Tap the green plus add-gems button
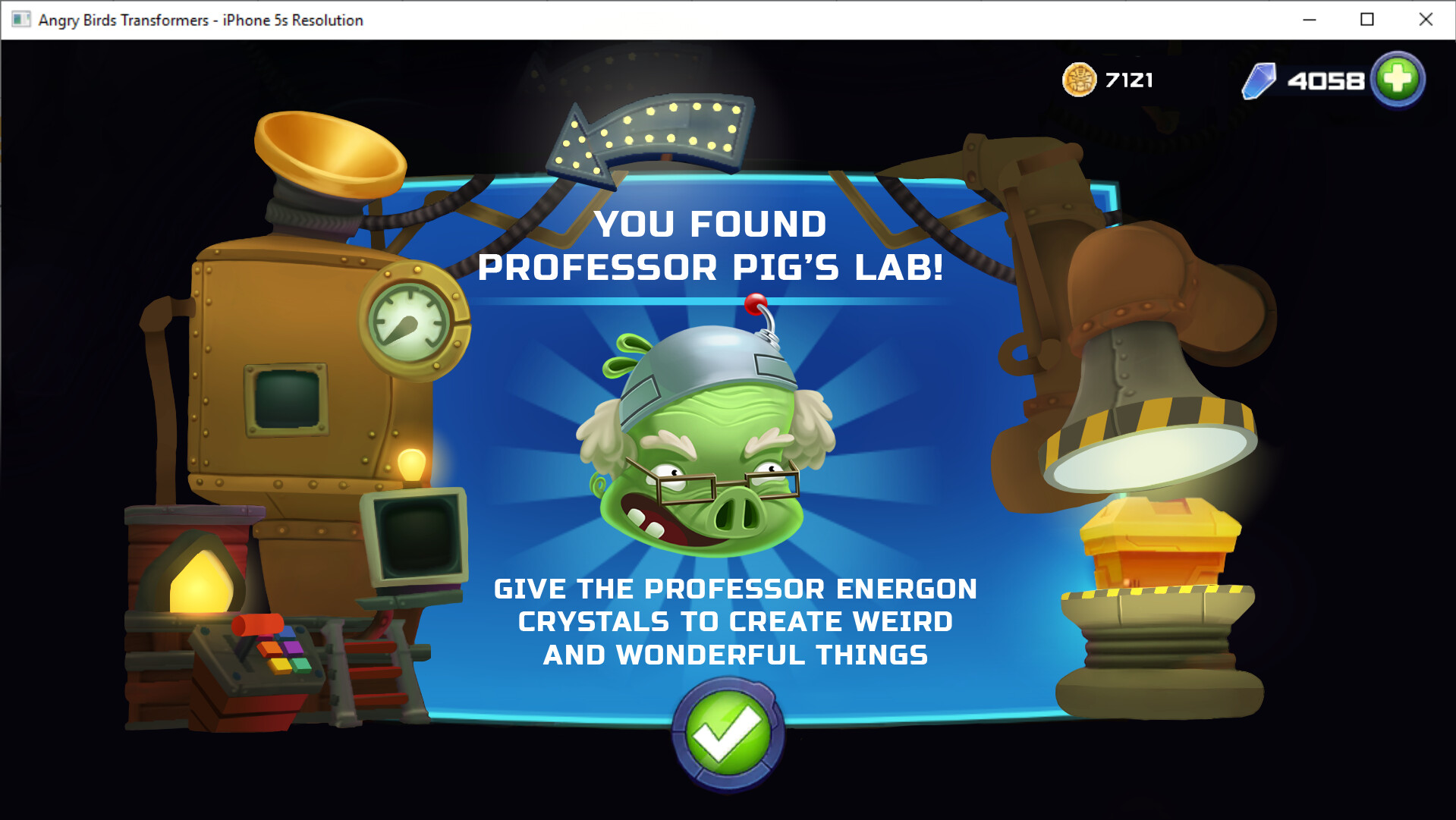 [x=1398, y=79]
